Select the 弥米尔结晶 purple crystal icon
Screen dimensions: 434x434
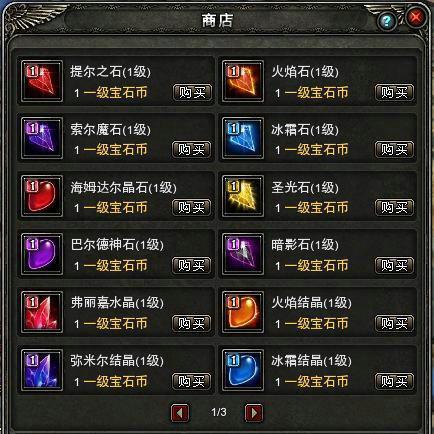coord(42,370)
